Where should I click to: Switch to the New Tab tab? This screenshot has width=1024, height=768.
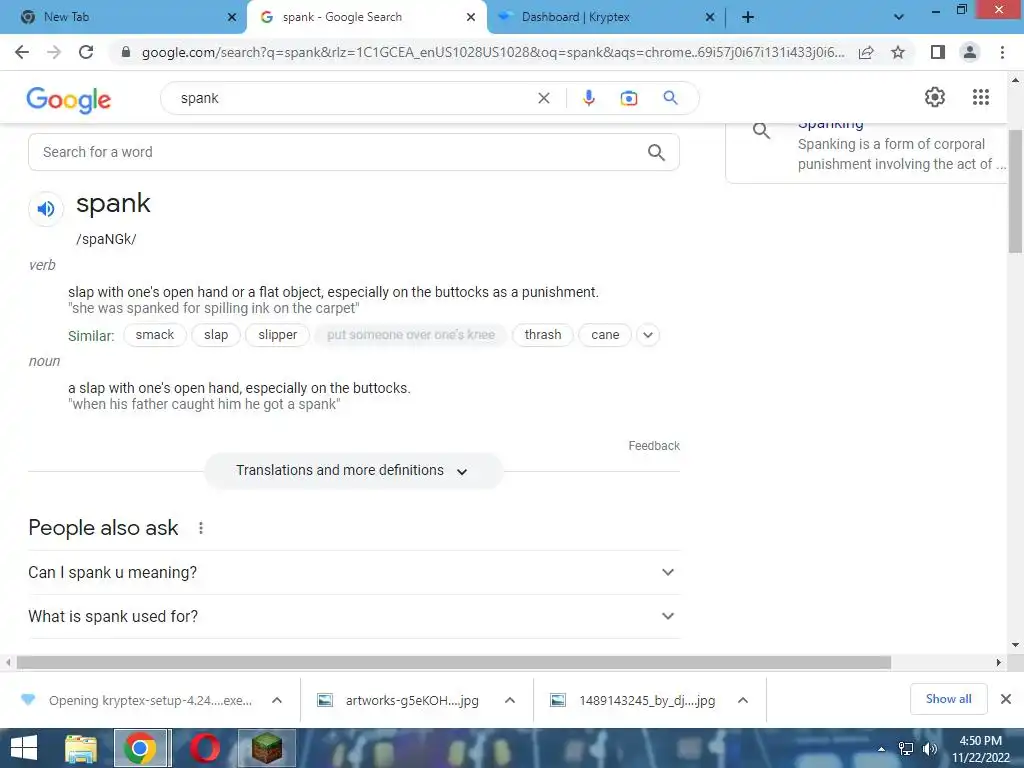point(122,17)
